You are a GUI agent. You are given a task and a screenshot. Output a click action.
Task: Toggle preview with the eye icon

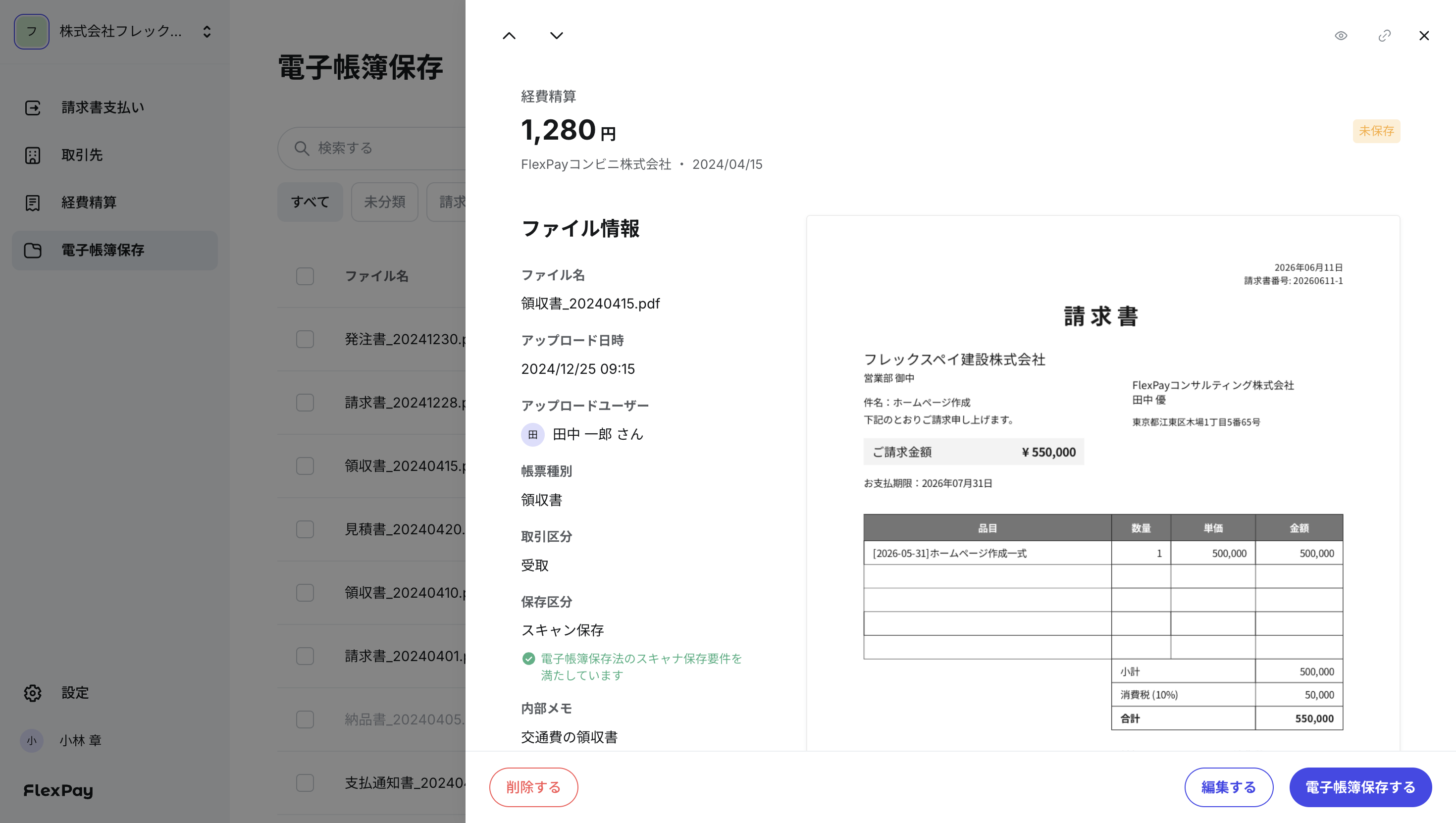coord(1341,36)
